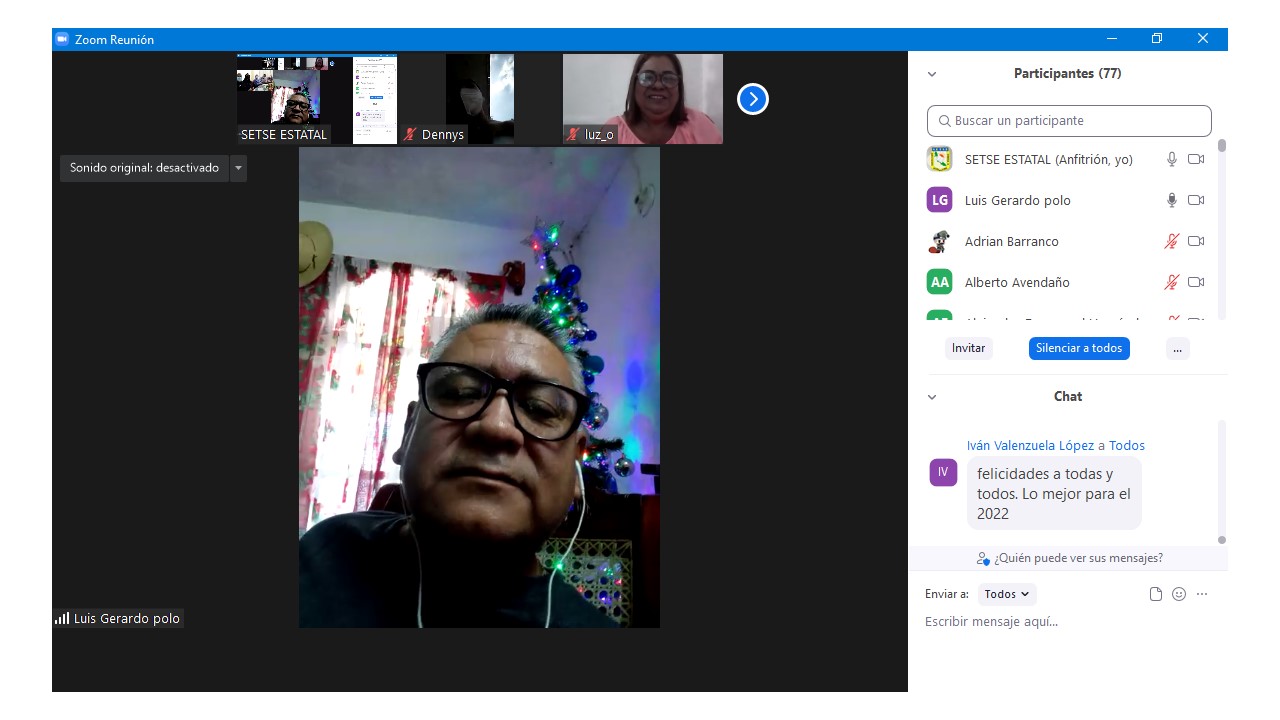
Task: Select the LG participant avatar
Action: point(939,200)
